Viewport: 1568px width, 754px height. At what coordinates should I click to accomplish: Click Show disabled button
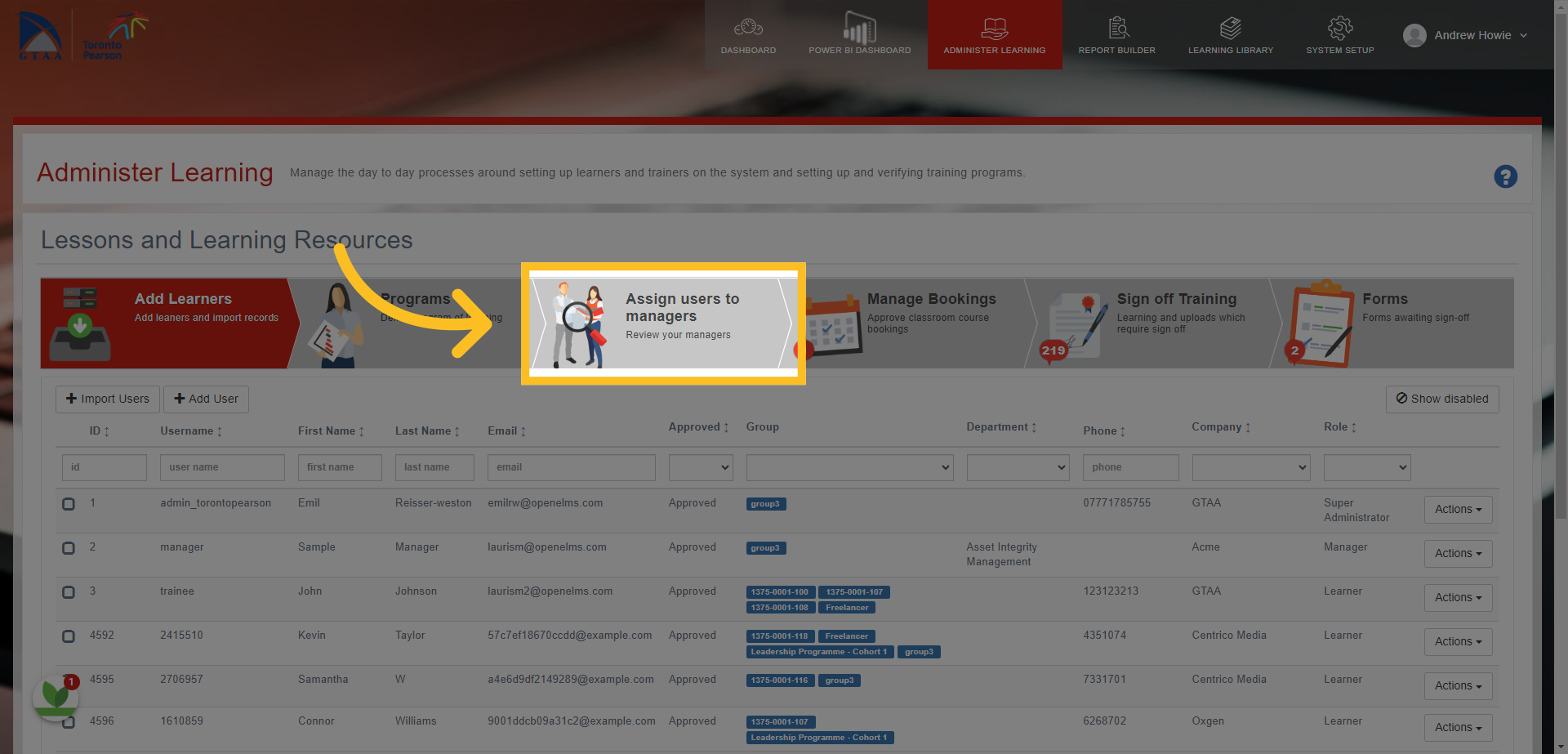[1442, 399]
